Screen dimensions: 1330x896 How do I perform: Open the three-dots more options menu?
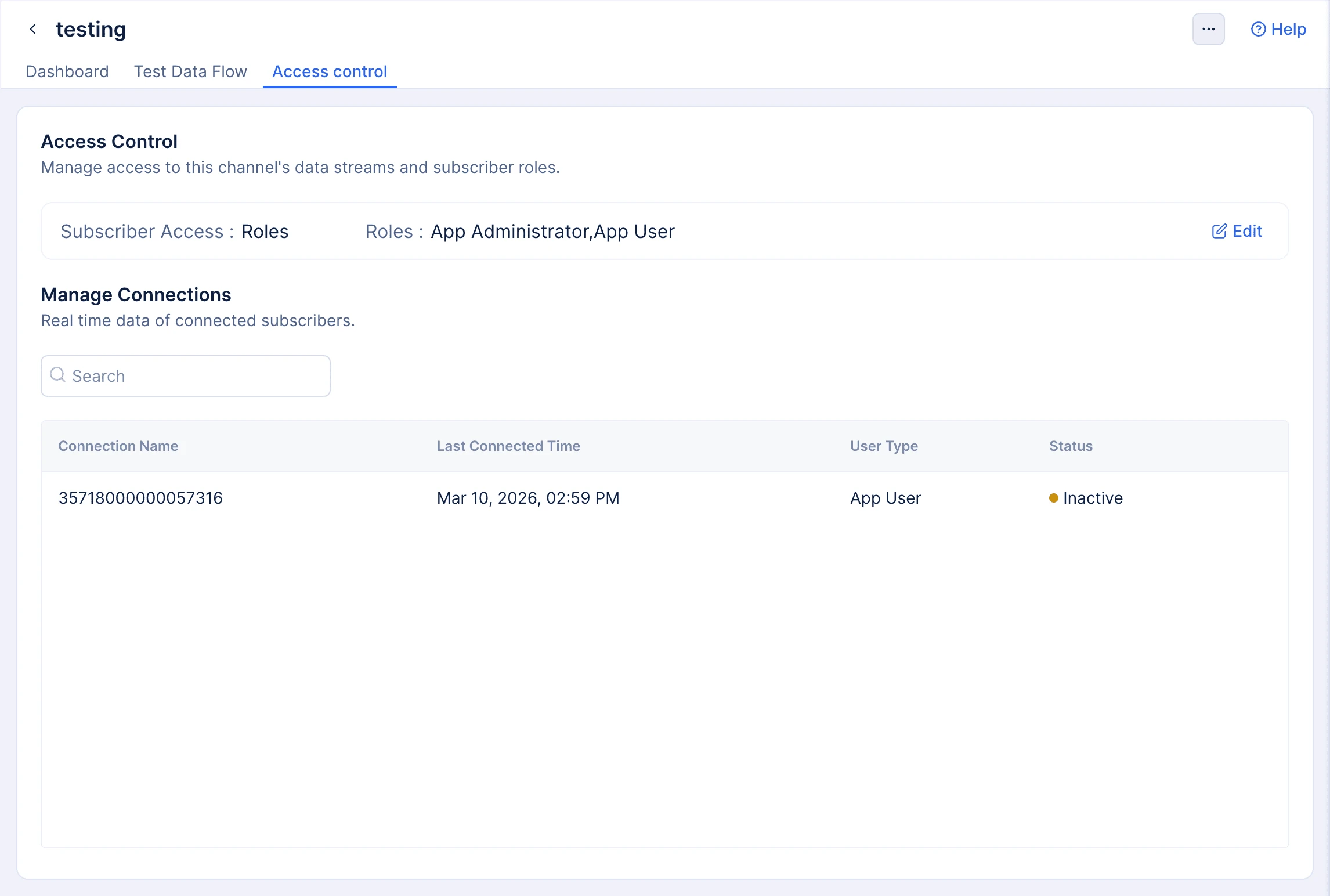pyautogui.click(x=1208, y=29)
